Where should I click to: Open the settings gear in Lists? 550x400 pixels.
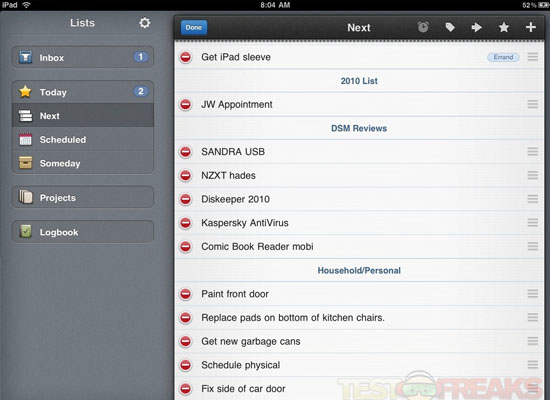pyautogui.click(x=145, y=23)
